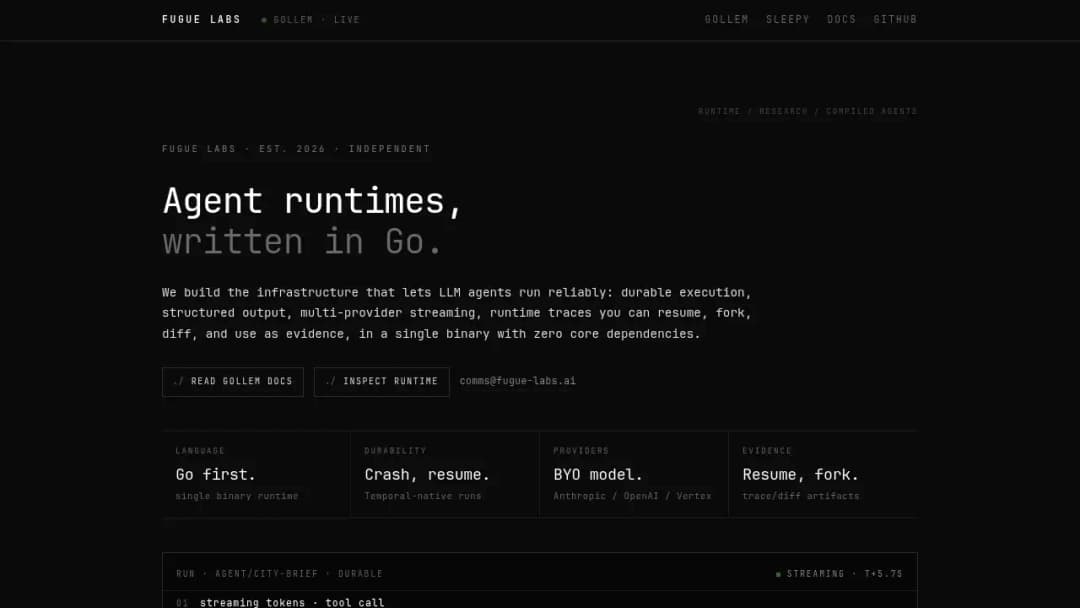Click the Gollem Live status indicator

tap(311, 20)
